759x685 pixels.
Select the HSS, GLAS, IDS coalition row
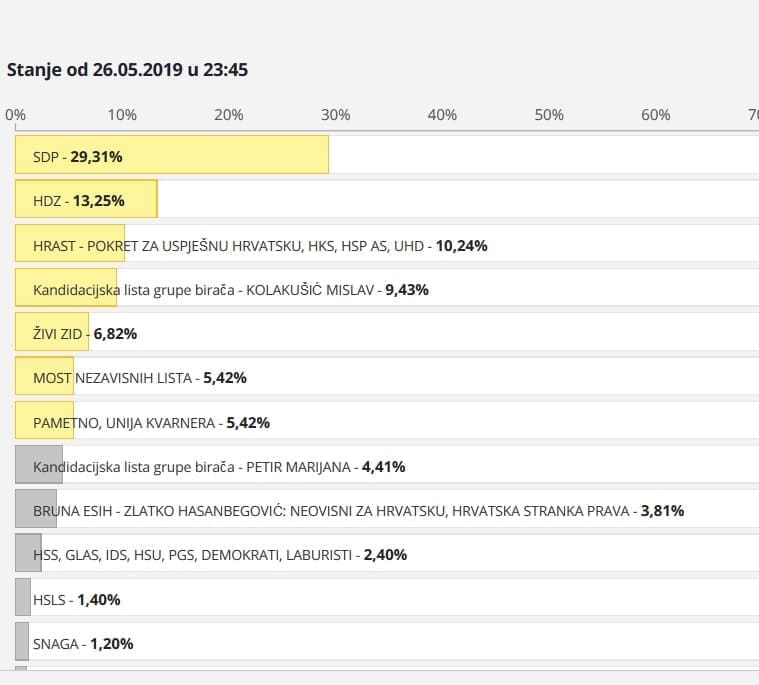click(x=219, y=554)
